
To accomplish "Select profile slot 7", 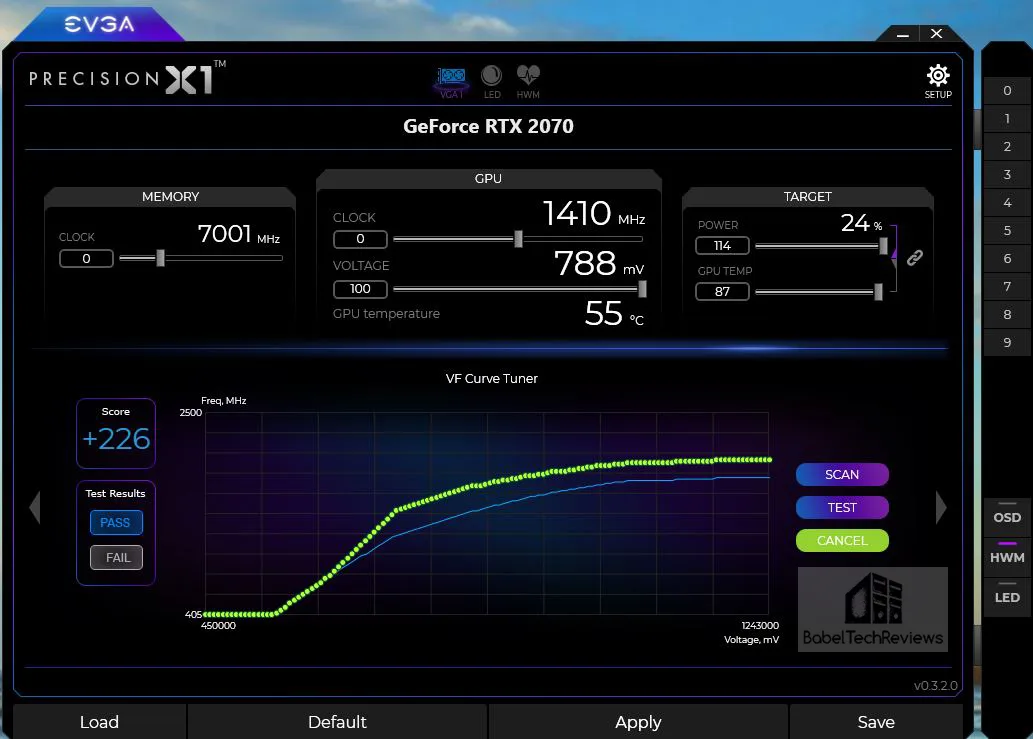I will 1007,287.
